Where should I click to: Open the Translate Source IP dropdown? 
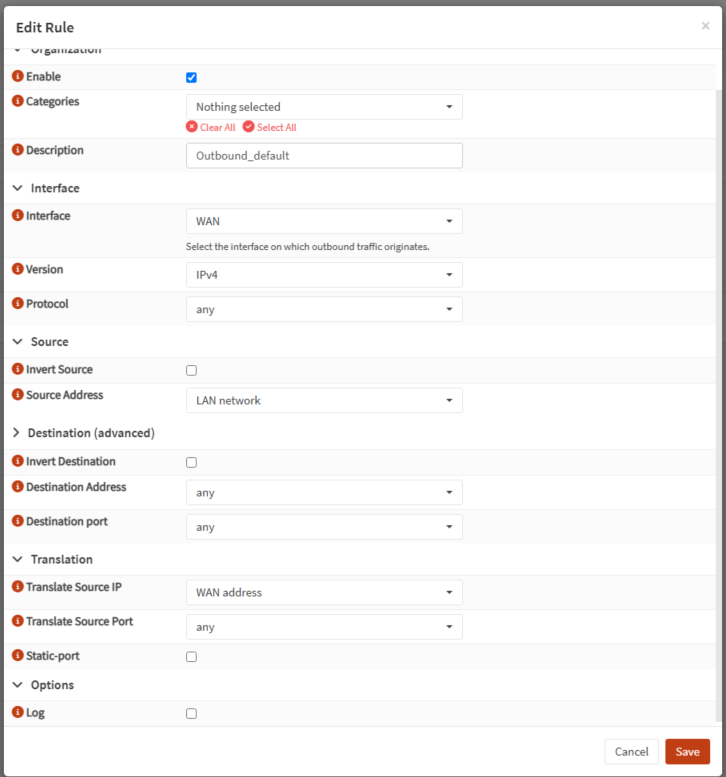pyautogui.click(x=324, y=592)
